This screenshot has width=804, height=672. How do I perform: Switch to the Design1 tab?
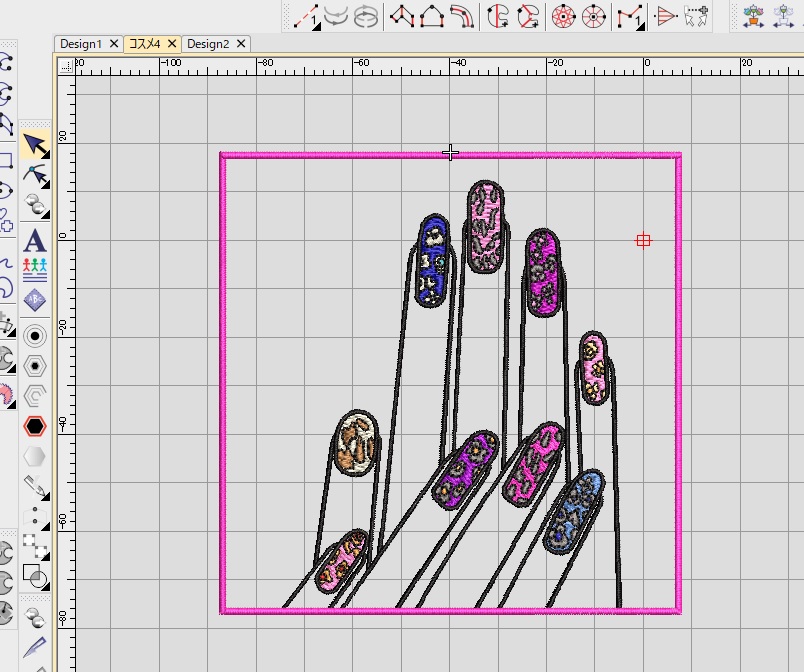[81, 44]
